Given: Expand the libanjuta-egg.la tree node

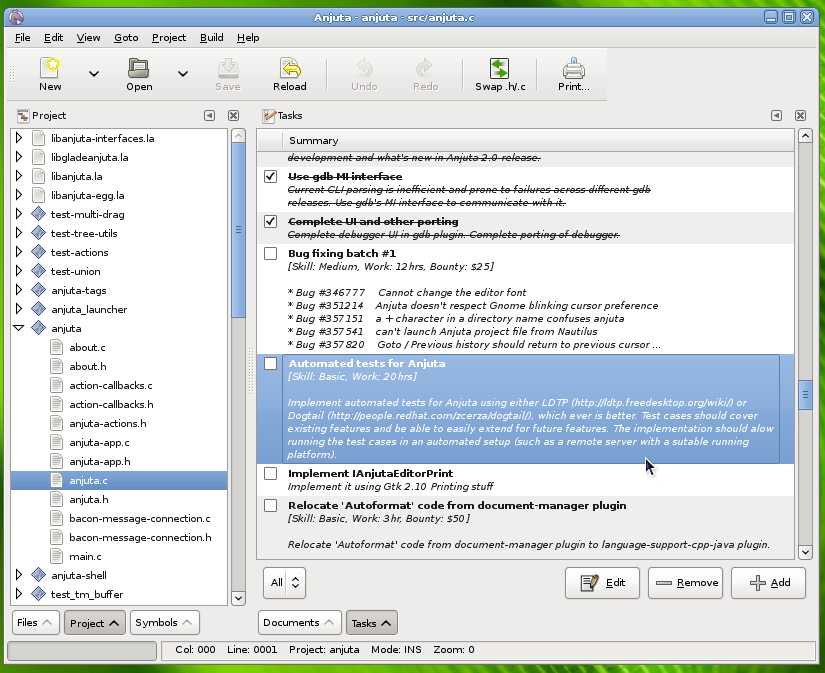Looking at the screenshot, I should 19,195.
